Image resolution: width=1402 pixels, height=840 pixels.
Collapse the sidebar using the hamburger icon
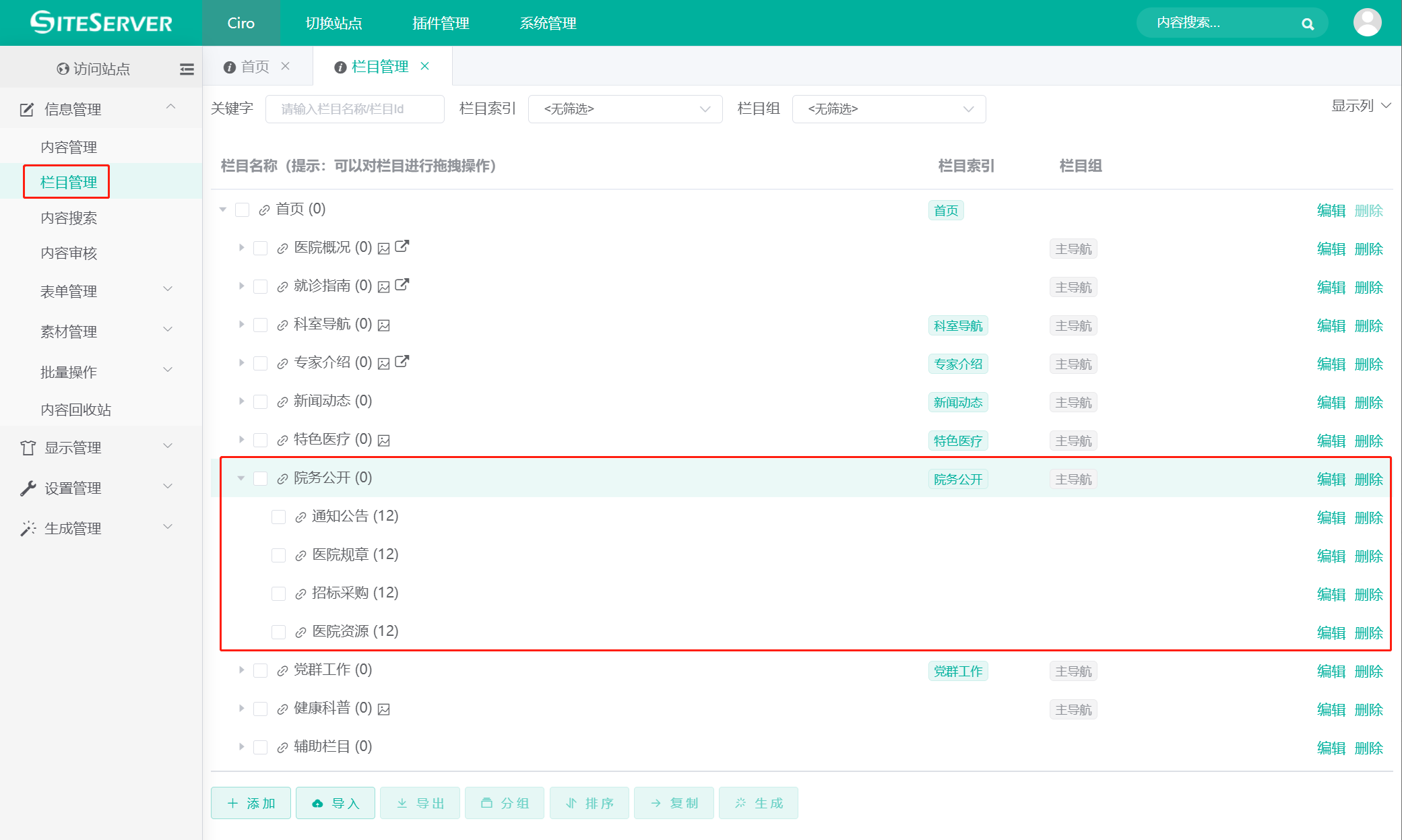coord(187,68)
